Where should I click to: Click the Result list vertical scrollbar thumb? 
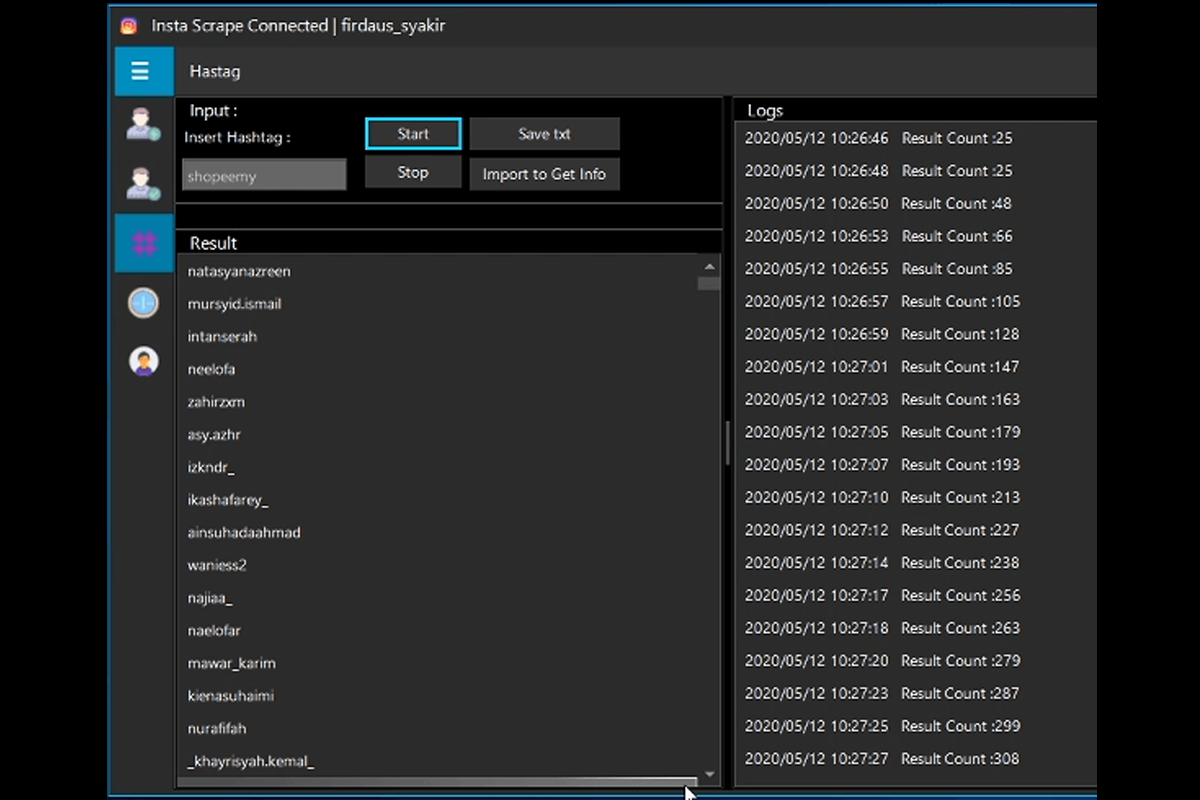coord(709,283)
